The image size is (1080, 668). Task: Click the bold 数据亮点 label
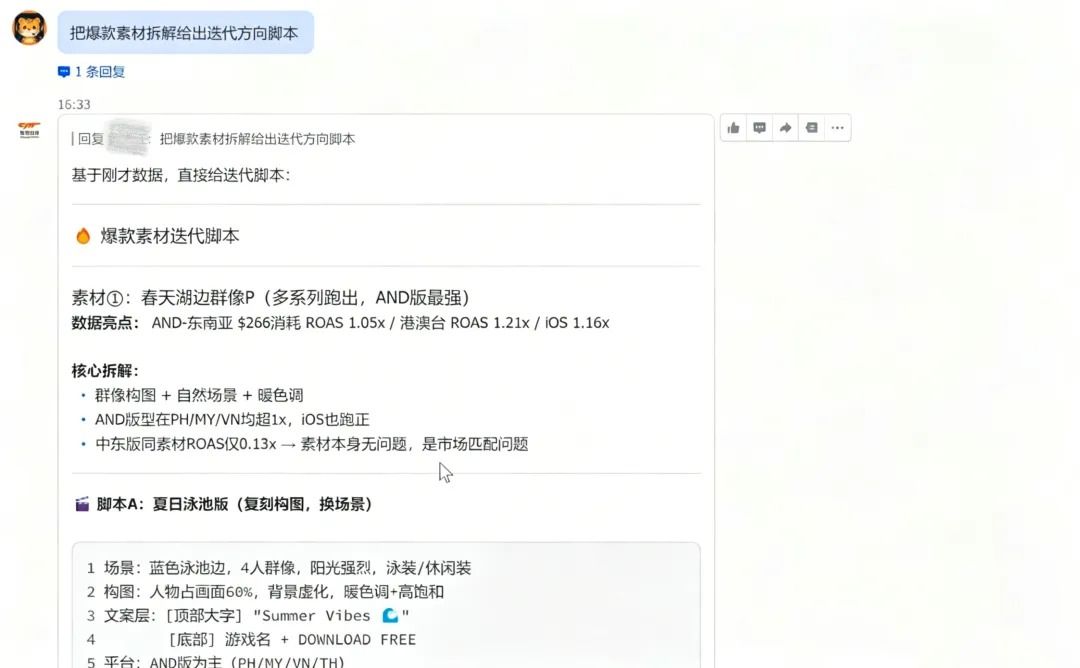click(x=98, y=322)
